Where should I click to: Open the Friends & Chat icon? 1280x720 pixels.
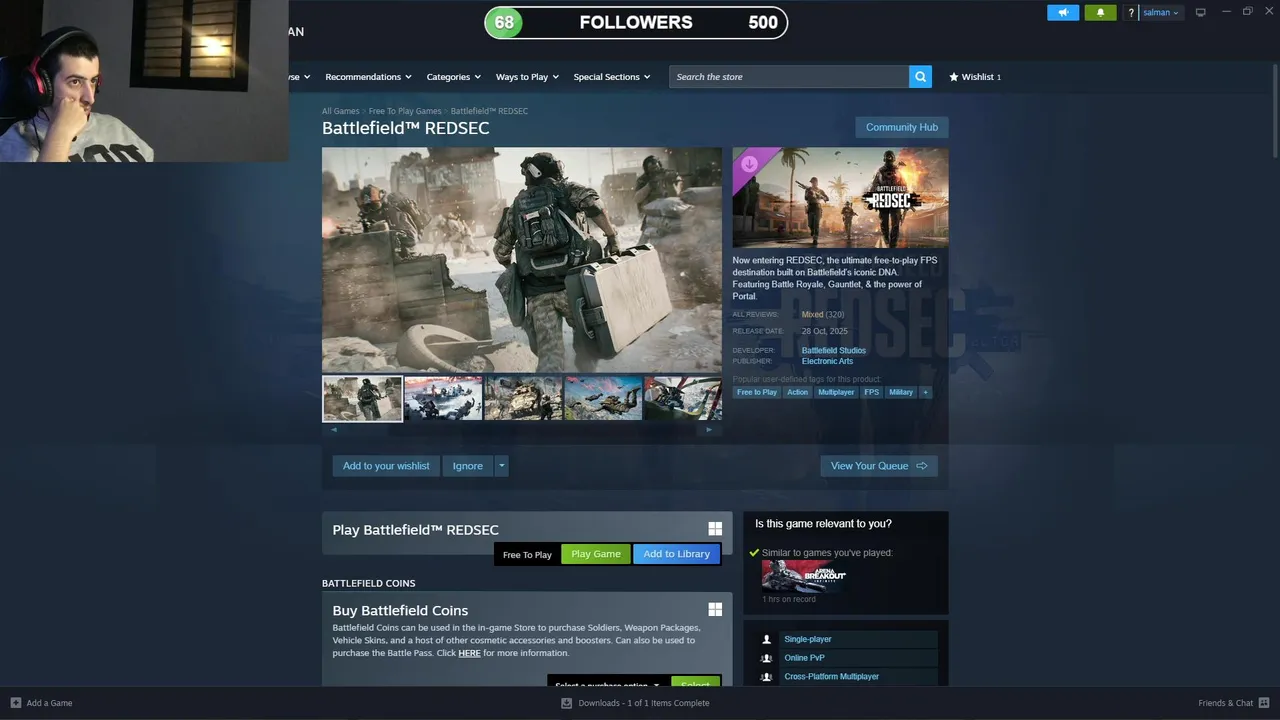click(1264, 703)
